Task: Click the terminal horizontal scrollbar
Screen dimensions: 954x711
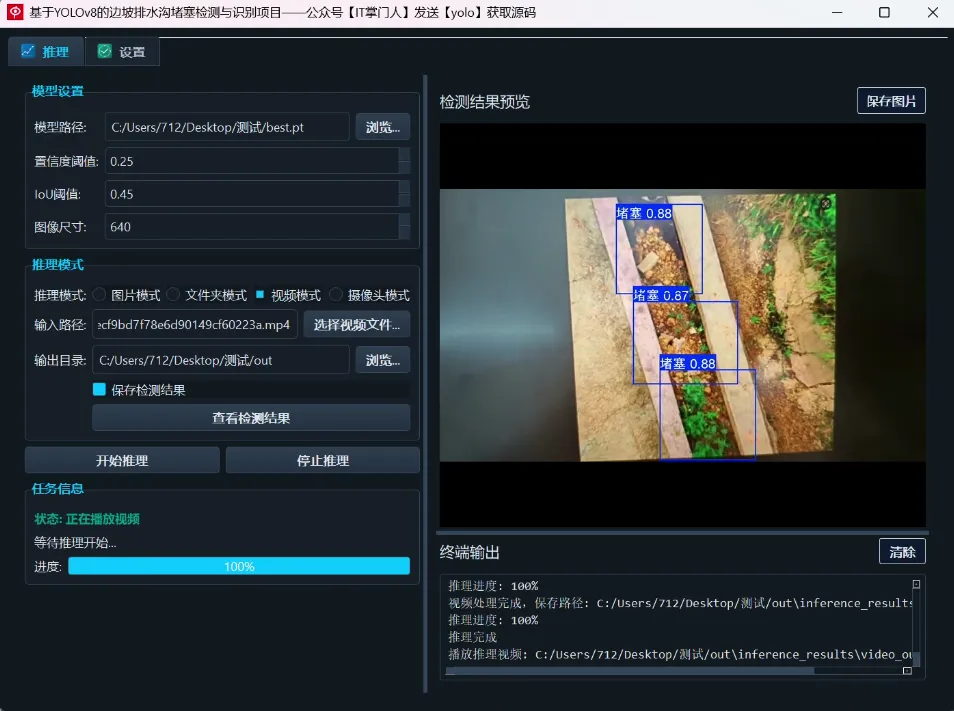Action: pos(630,671)
